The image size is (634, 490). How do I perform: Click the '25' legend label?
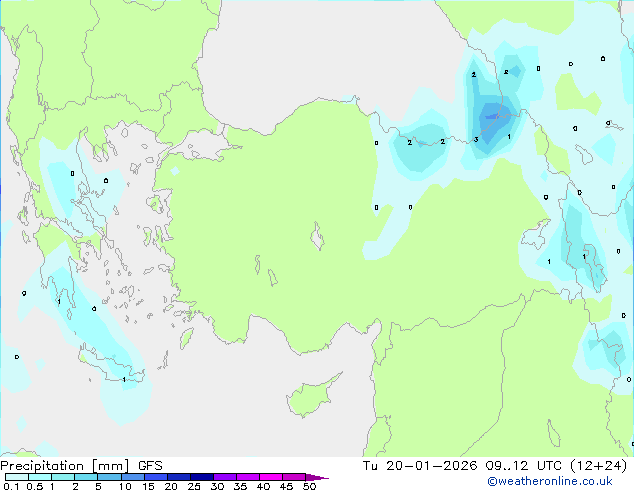coord(194,486)
